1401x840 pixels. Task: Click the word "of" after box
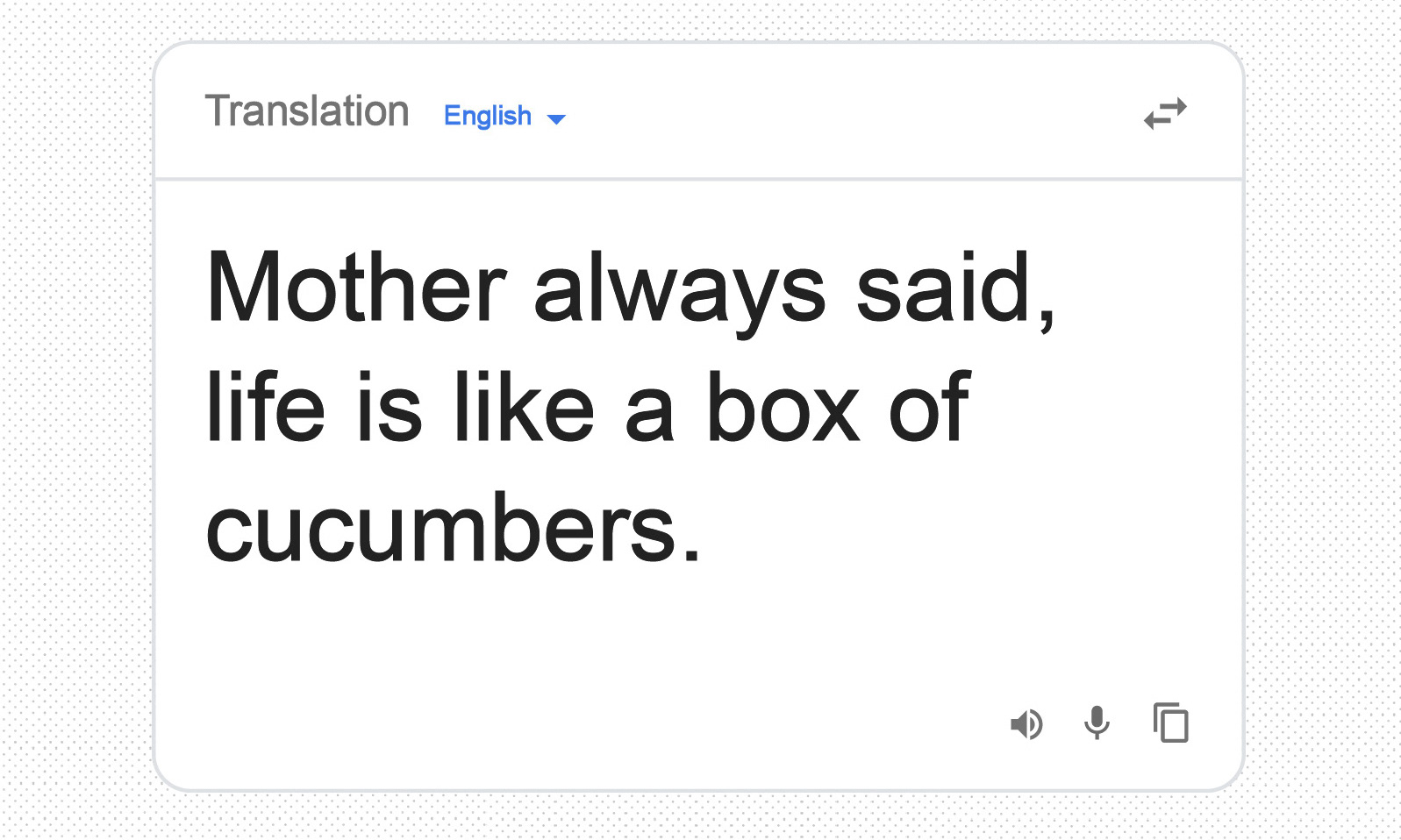point(929,407)
